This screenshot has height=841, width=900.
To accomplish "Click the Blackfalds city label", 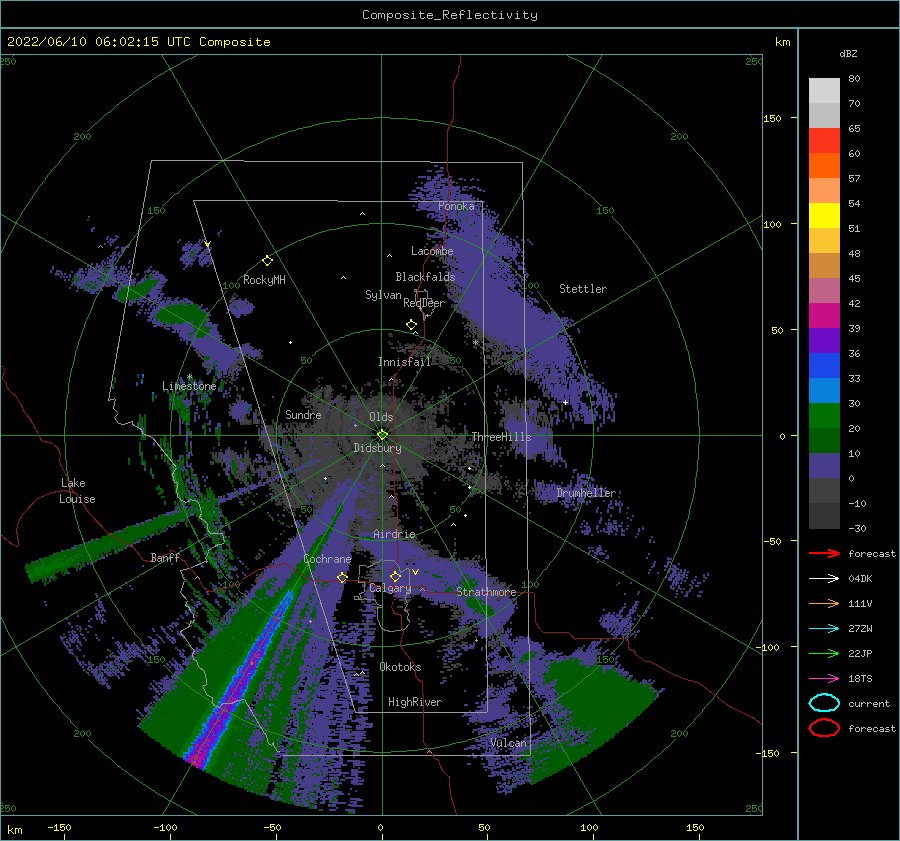I will 425,277.
